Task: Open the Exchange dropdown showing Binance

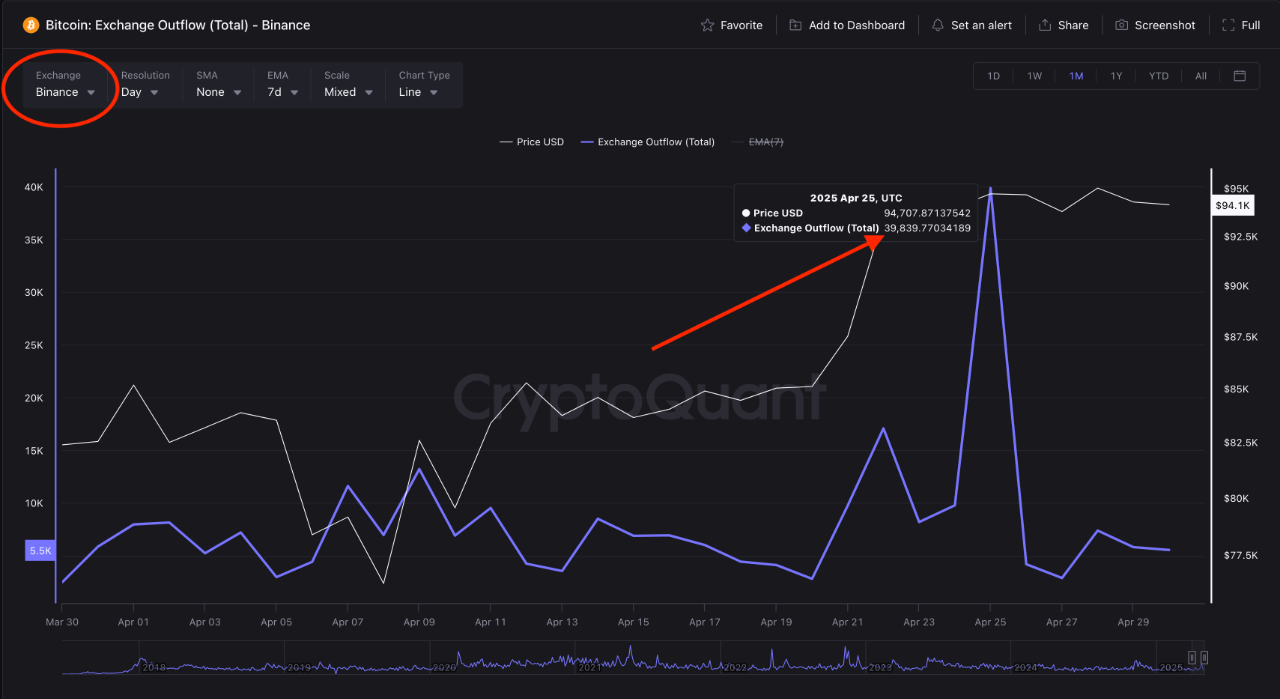Action: [x=64, y=91]
